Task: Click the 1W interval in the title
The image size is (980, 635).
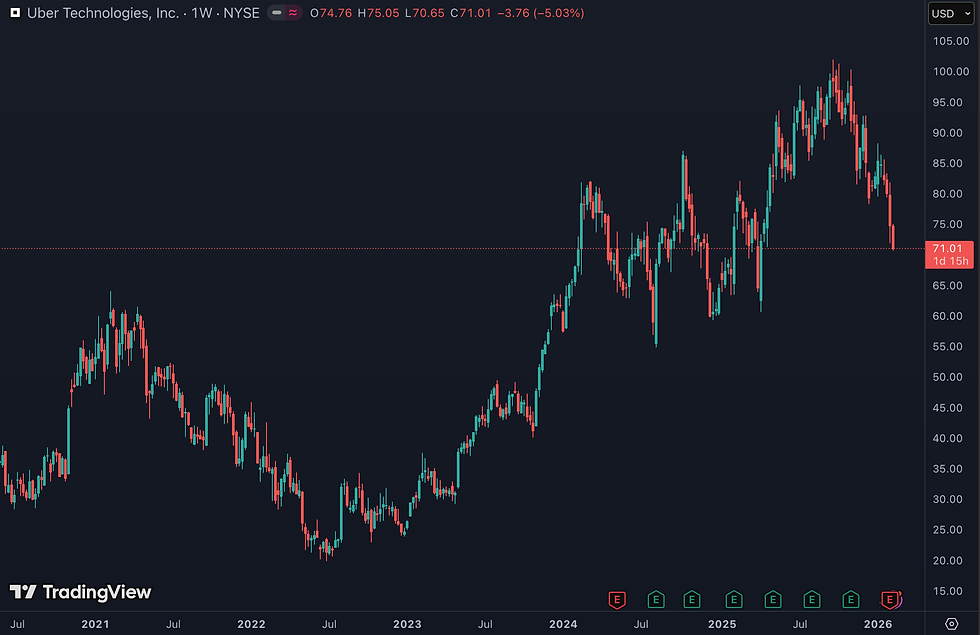Action: [x=202, y=13]
